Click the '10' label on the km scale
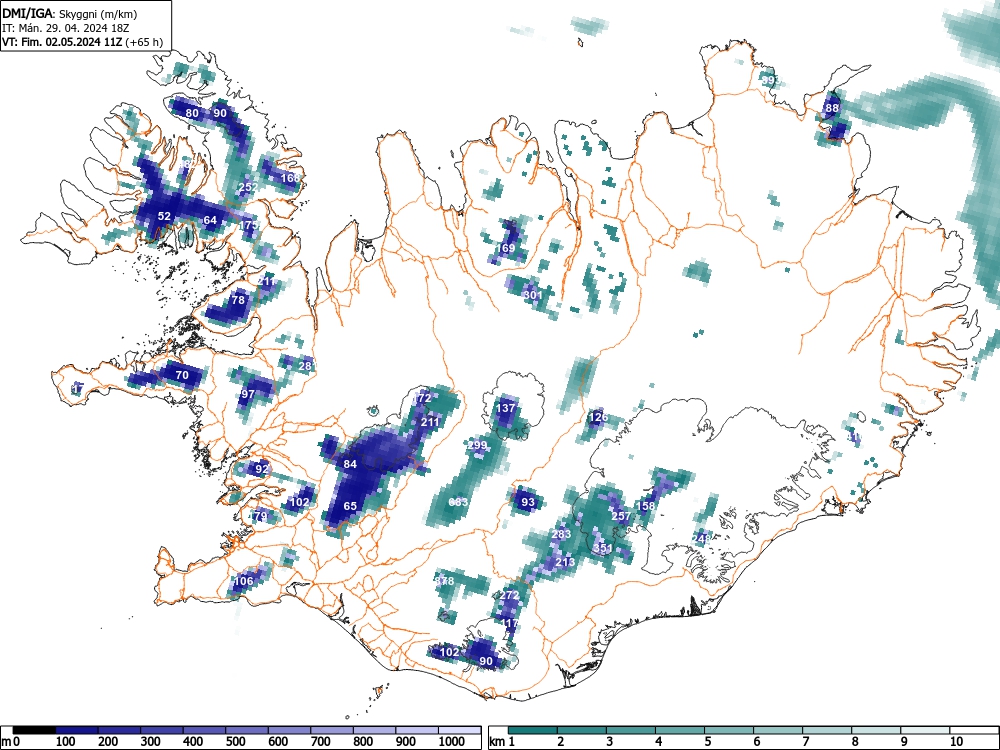 click(955, 741)
